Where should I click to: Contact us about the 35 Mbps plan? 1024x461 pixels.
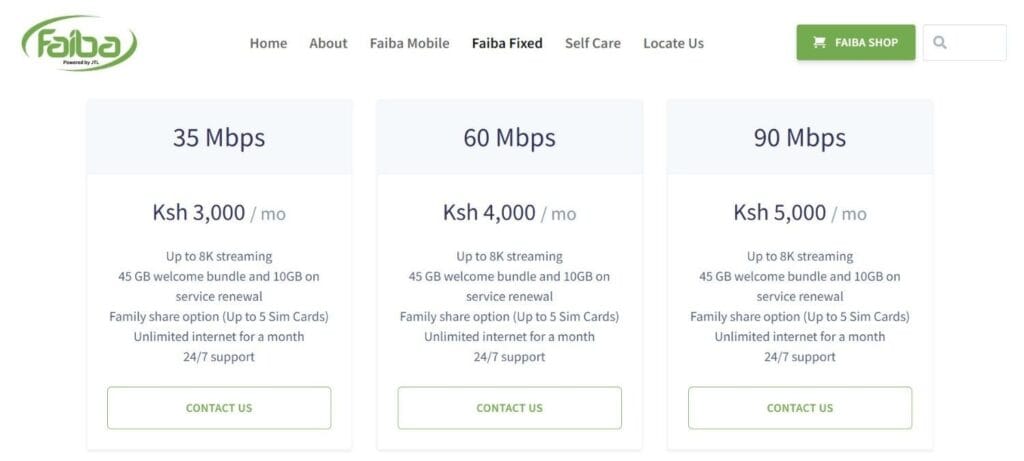click(x=219, y=408)
